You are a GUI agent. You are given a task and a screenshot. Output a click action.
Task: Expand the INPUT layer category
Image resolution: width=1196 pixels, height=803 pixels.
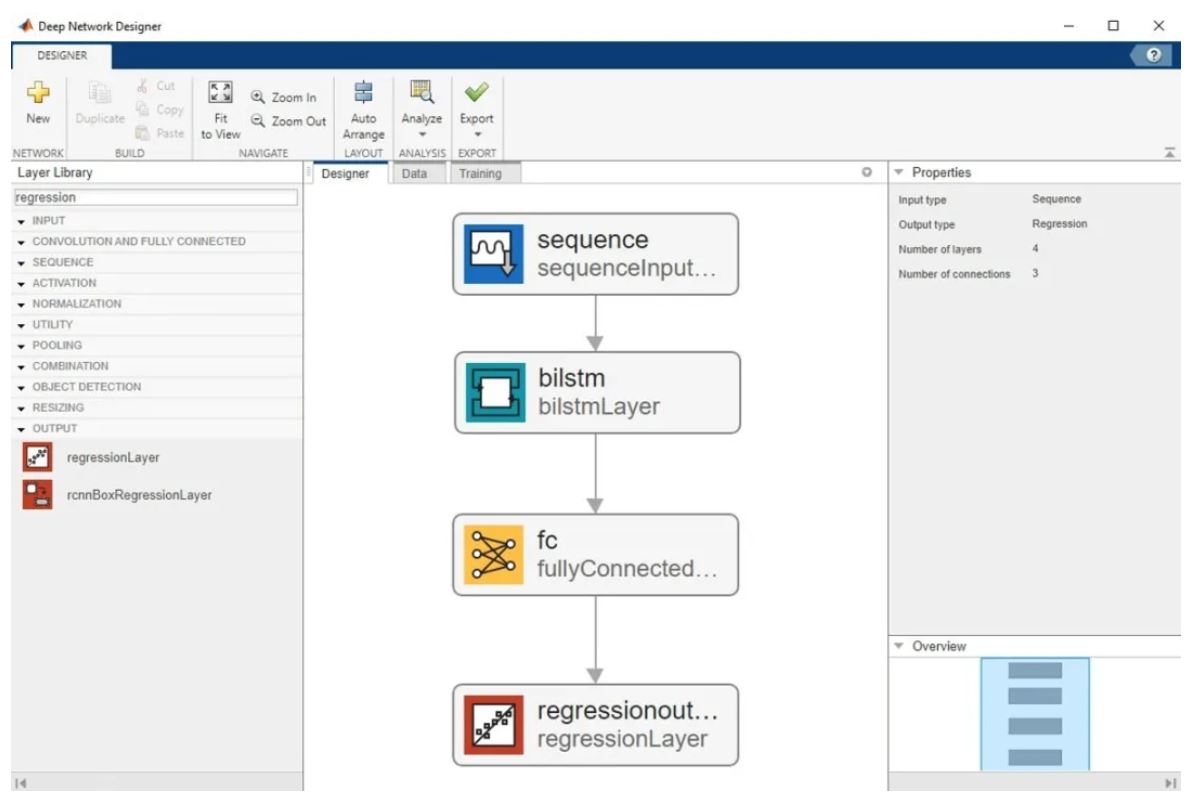(x=21, y=221)
